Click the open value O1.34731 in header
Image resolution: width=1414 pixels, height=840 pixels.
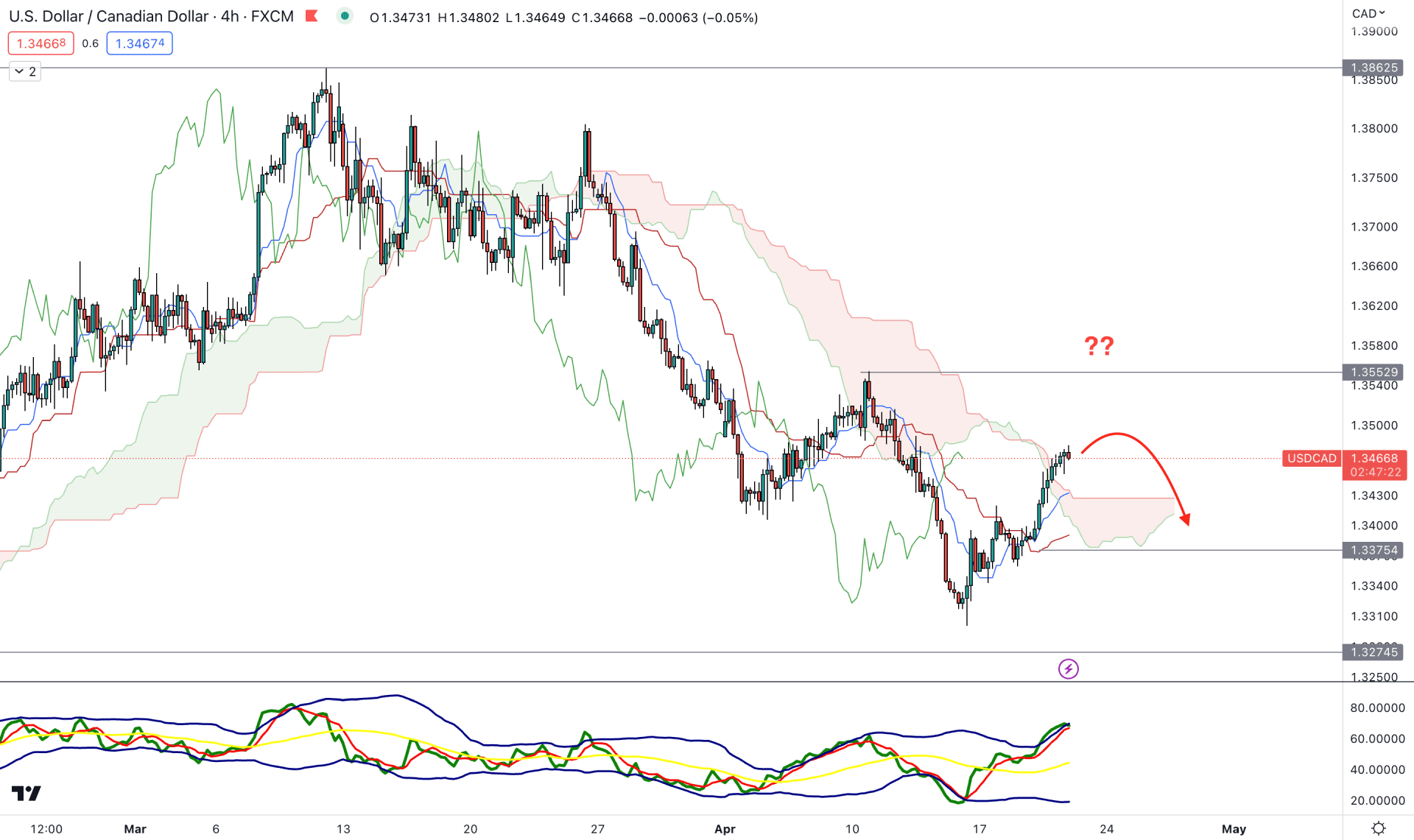(401, 18)
